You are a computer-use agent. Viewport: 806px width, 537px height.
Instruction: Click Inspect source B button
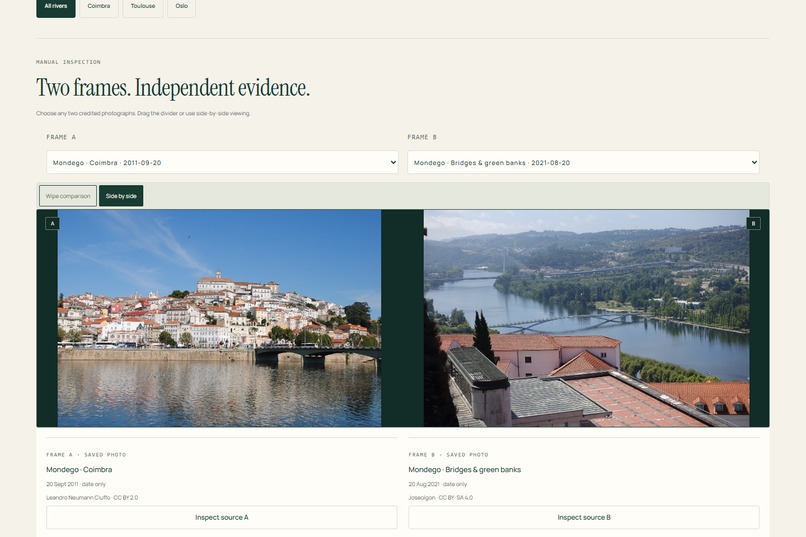(584, 517)
